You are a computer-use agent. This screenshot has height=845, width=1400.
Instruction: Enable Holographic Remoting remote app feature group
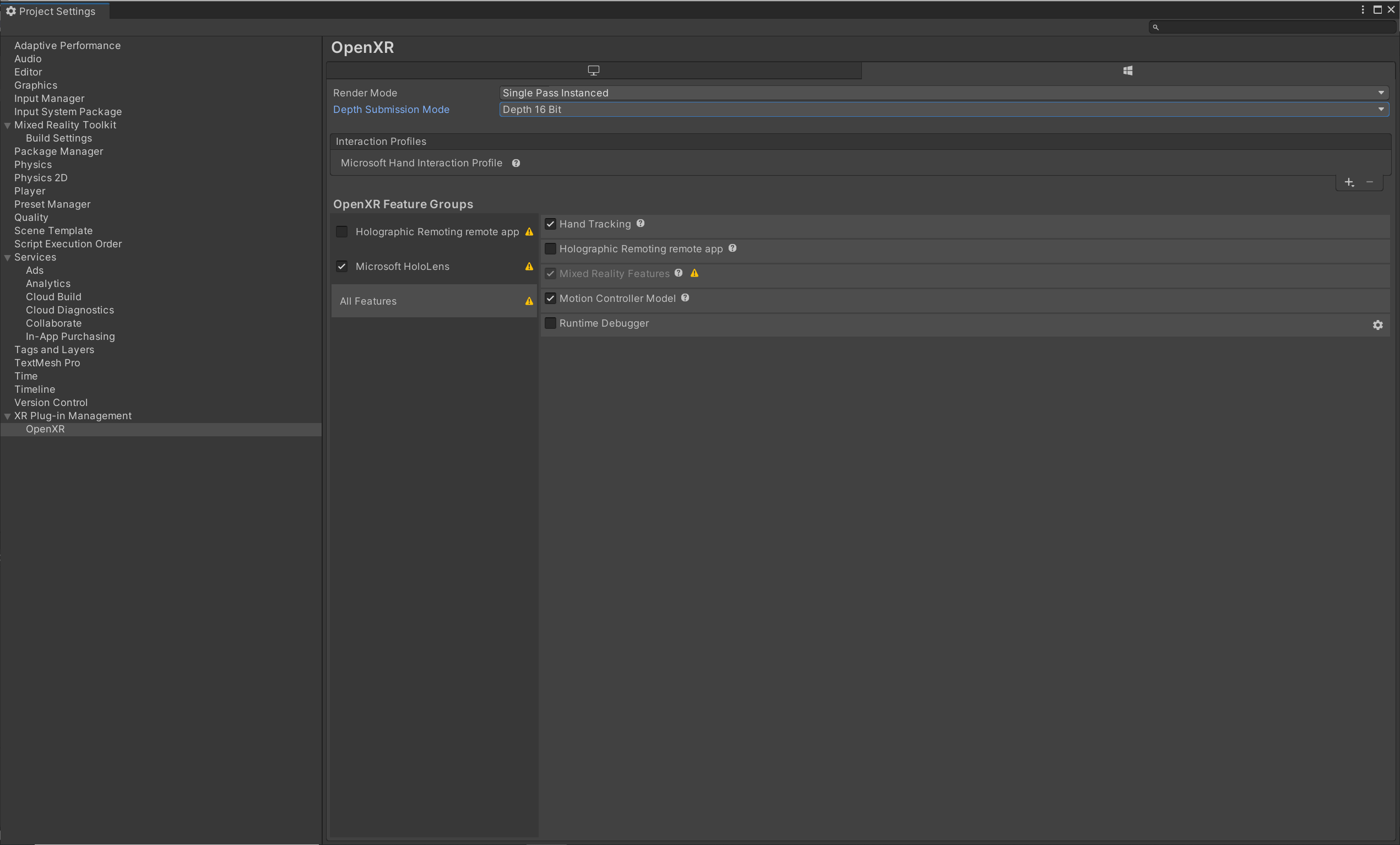341,232
